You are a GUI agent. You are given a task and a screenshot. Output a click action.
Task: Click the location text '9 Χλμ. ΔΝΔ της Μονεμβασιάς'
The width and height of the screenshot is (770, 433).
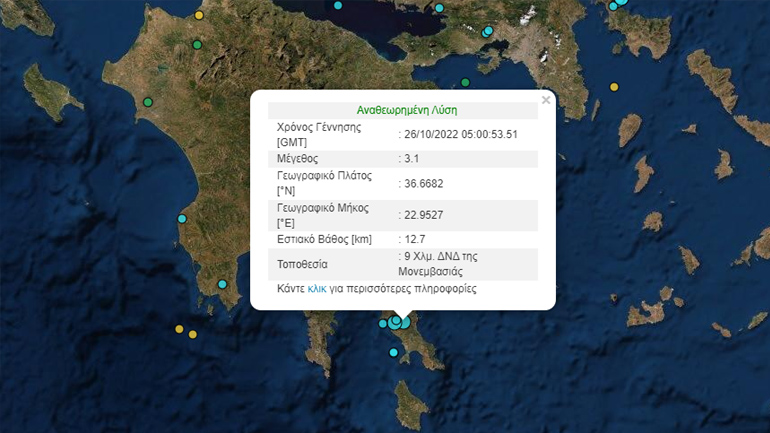pyautogui.click(x=438, y=264)
